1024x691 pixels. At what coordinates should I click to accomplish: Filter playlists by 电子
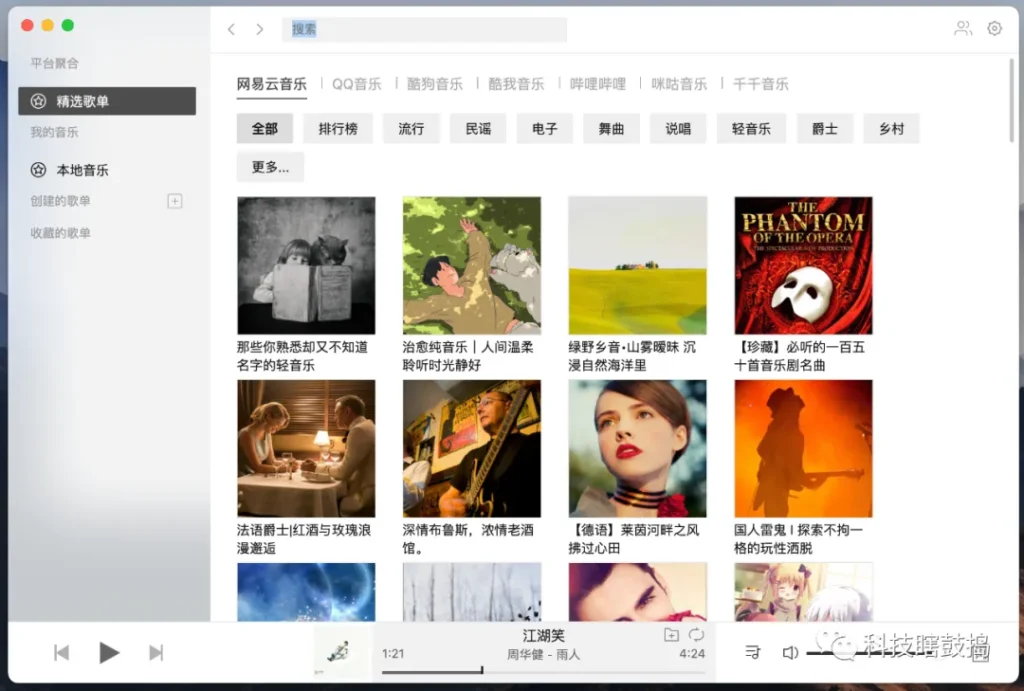coord(545,129)
